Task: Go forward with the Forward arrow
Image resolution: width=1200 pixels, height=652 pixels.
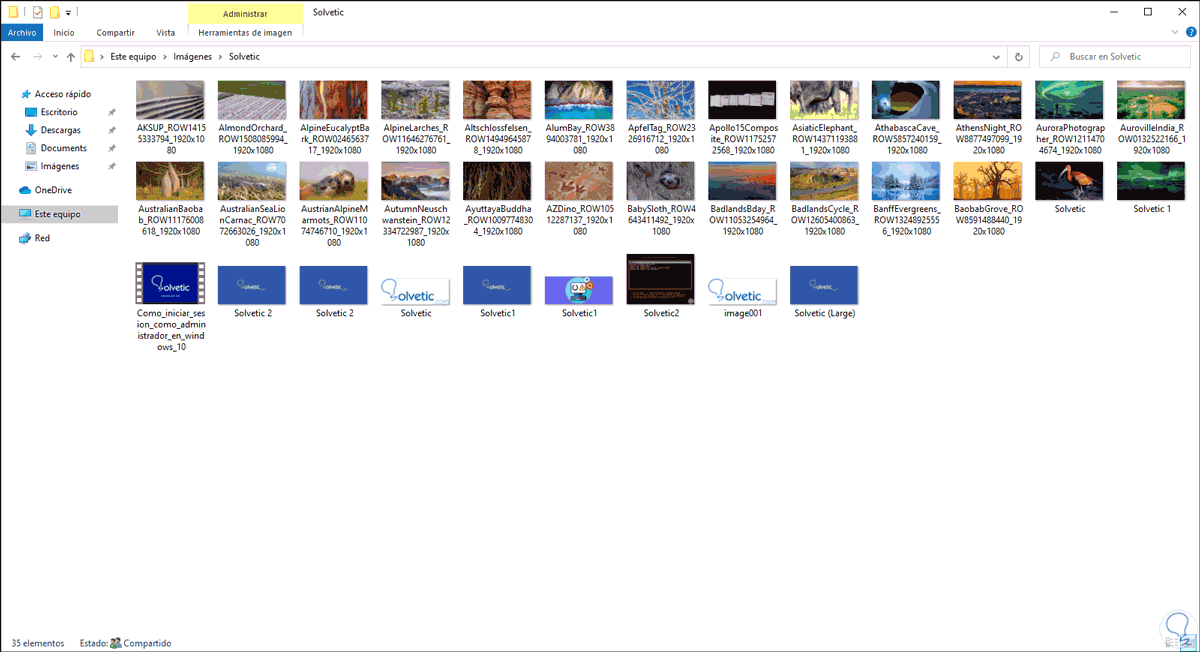Action: click(x=38, y=57)
